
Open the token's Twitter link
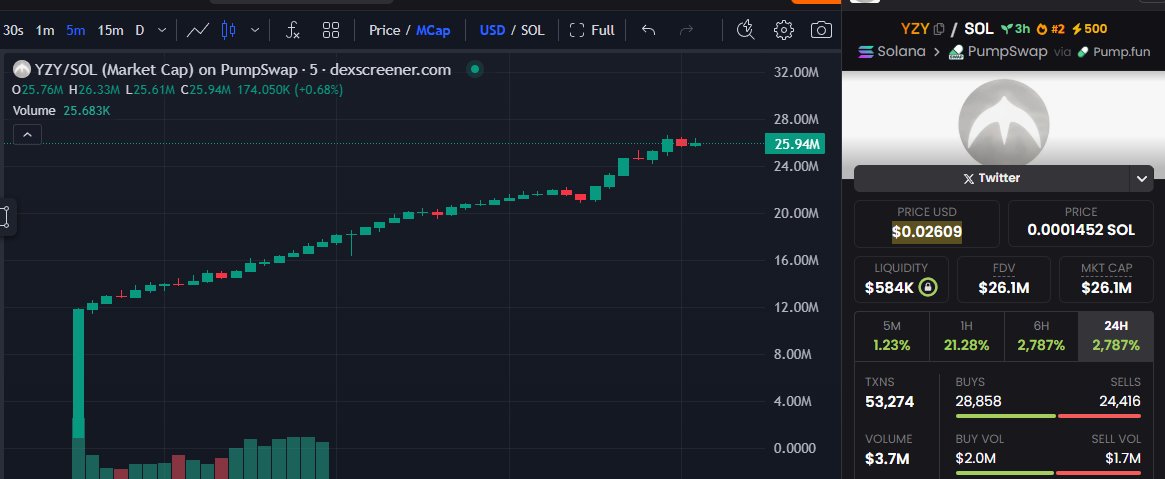pyautogui.click(x=991, y=178)
